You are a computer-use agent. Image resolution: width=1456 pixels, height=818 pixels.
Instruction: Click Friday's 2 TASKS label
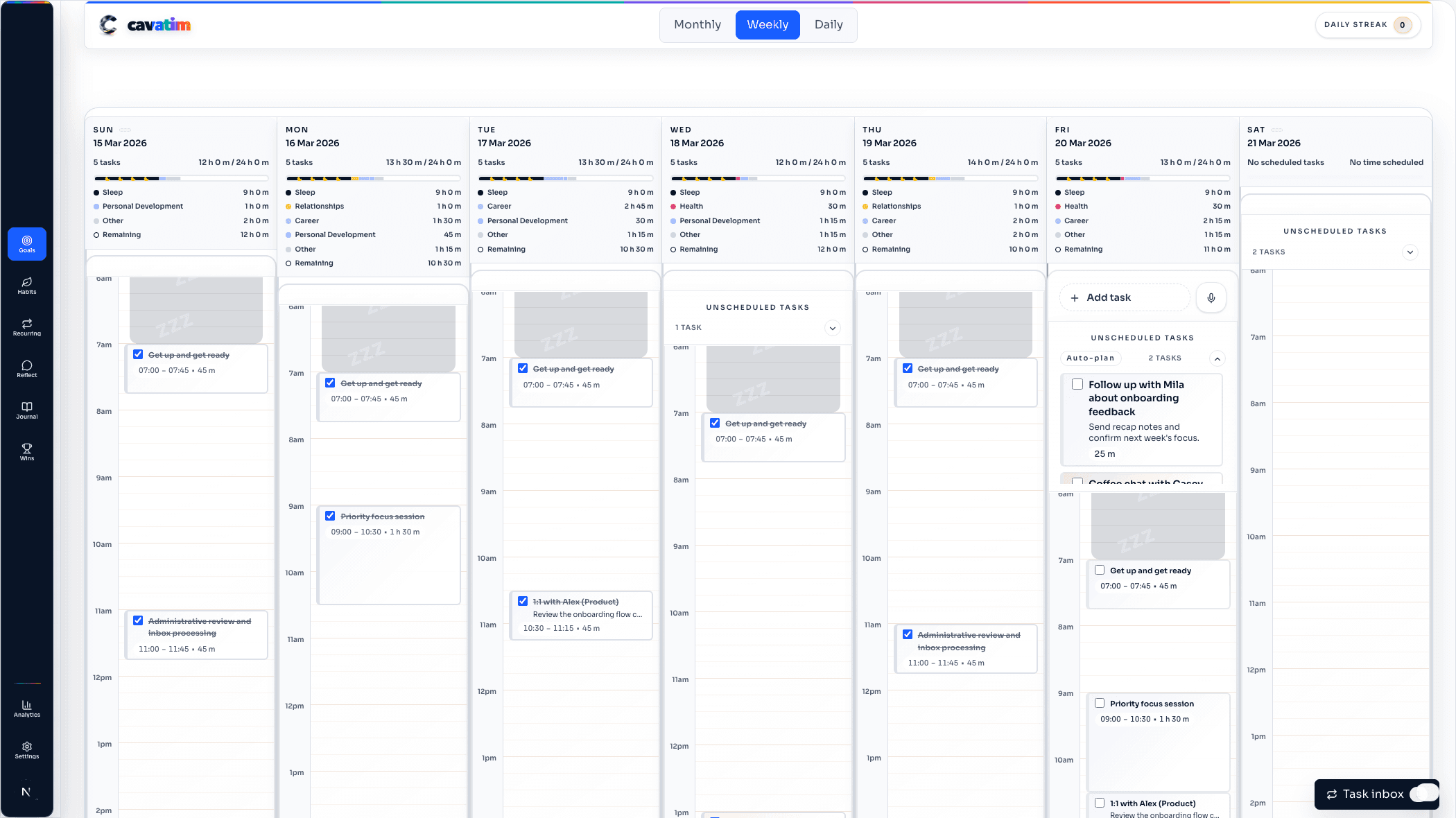click(1165, 358)
